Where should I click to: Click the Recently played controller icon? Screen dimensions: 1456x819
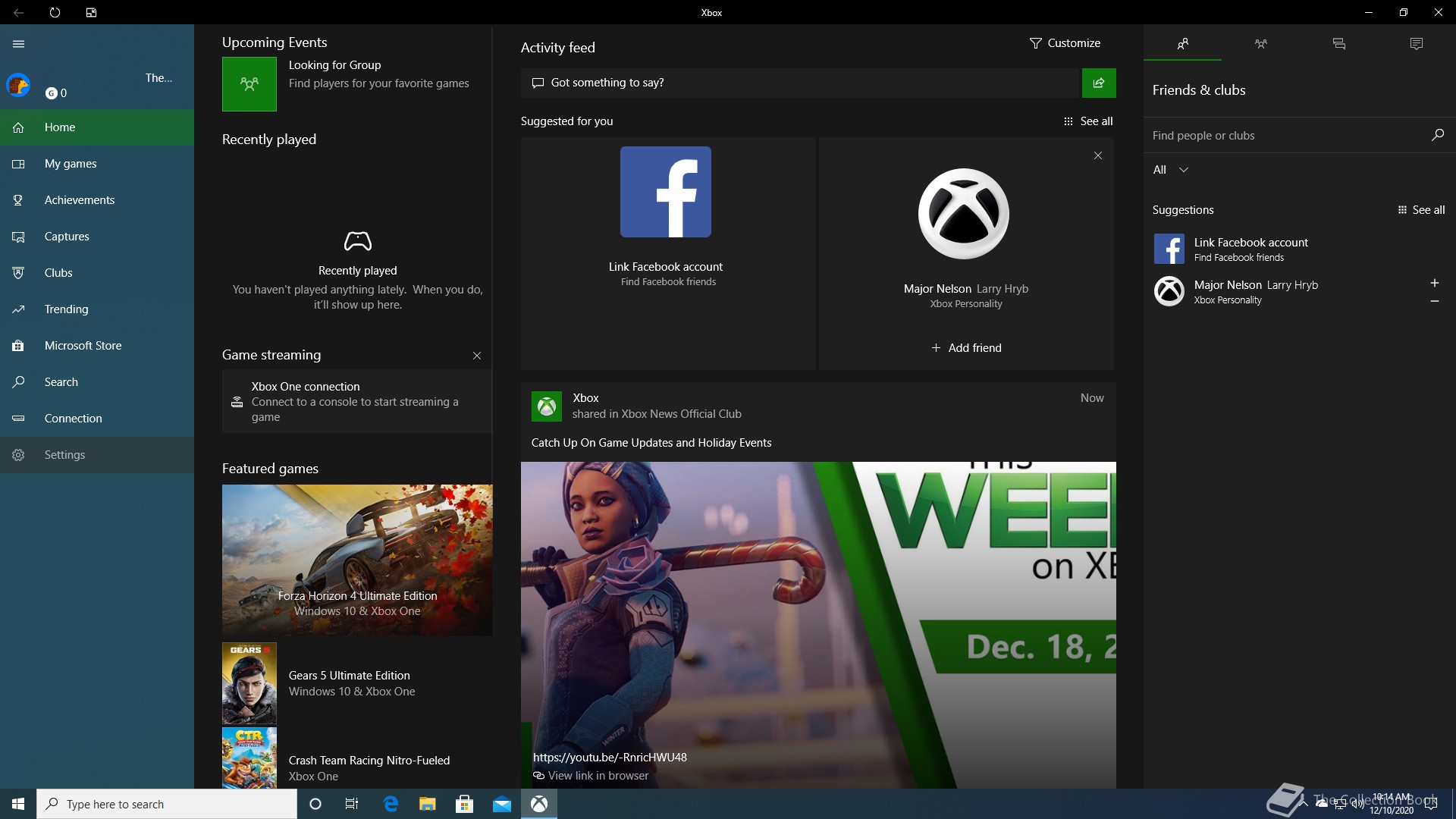click(358, 241)
